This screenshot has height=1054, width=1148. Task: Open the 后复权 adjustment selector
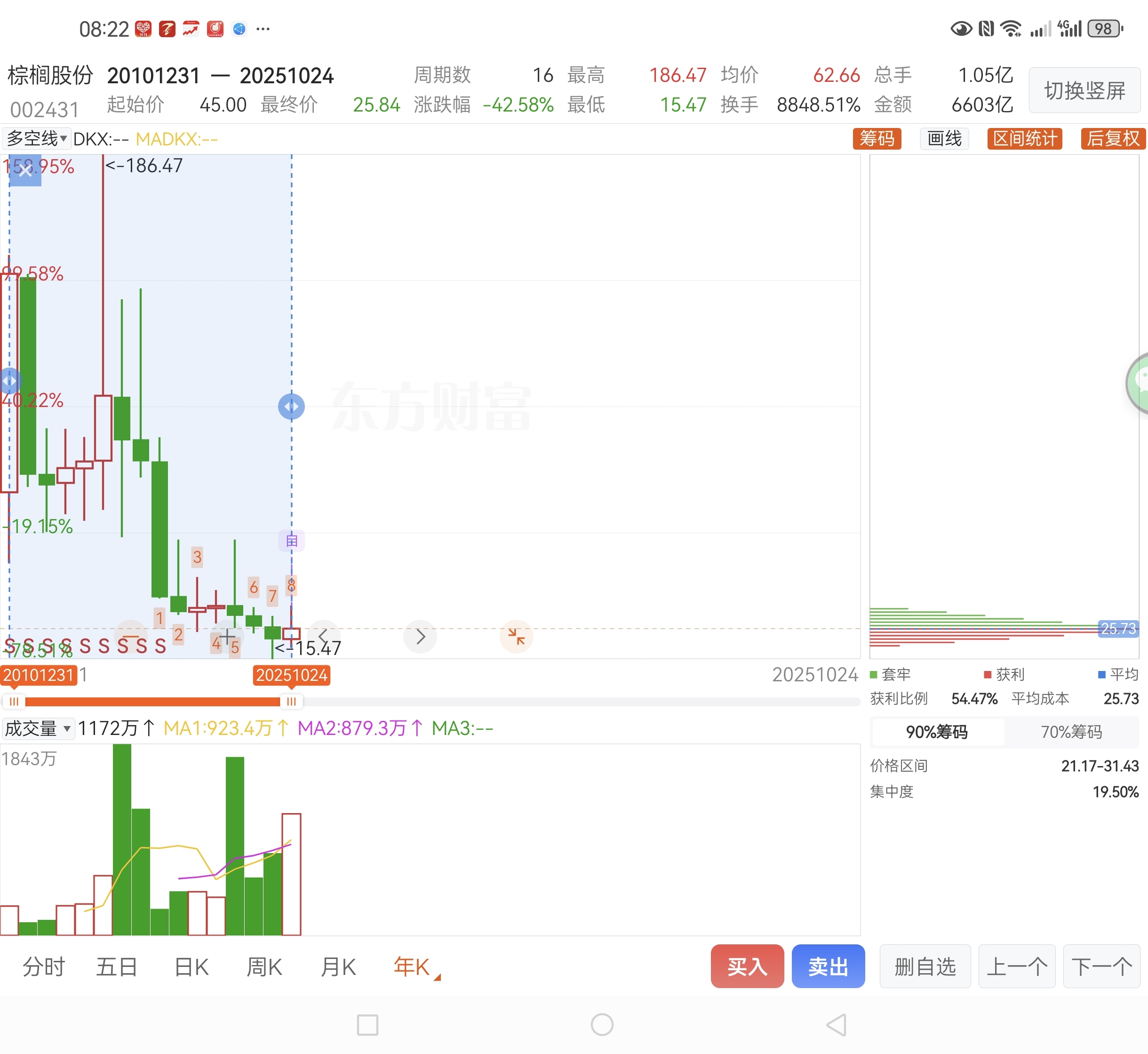pos(1113,139)
